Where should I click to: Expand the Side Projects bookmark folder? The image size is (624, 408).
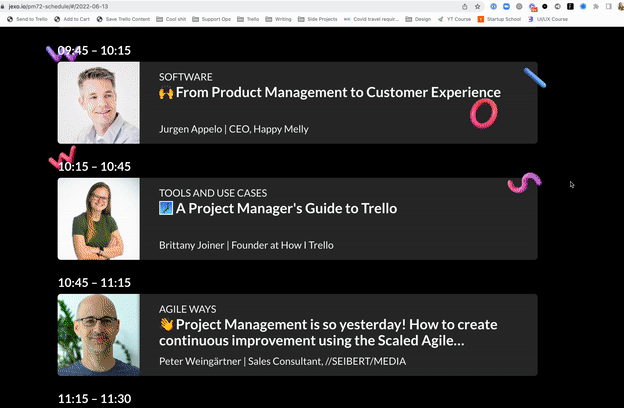(318, 19)
